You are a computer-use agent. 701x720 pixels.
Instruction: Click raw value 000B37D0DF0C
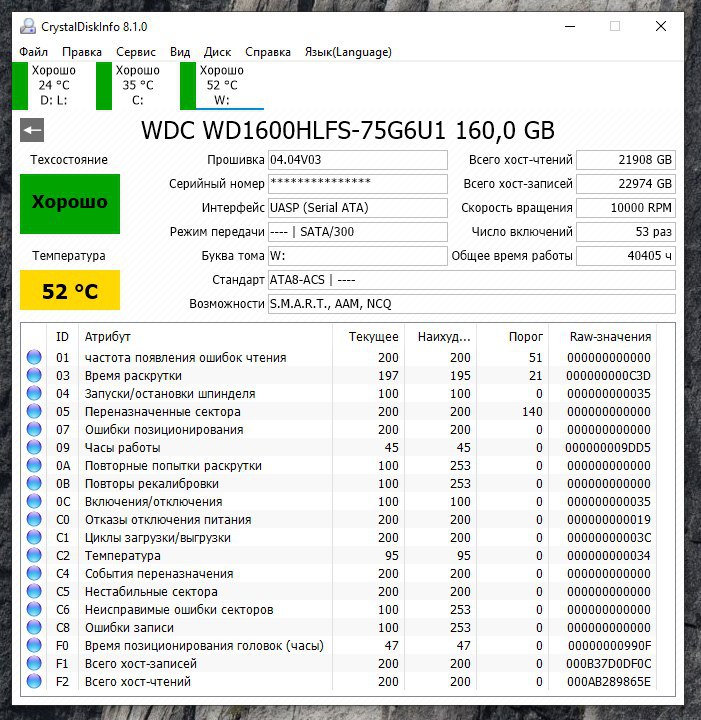[608, 664]
